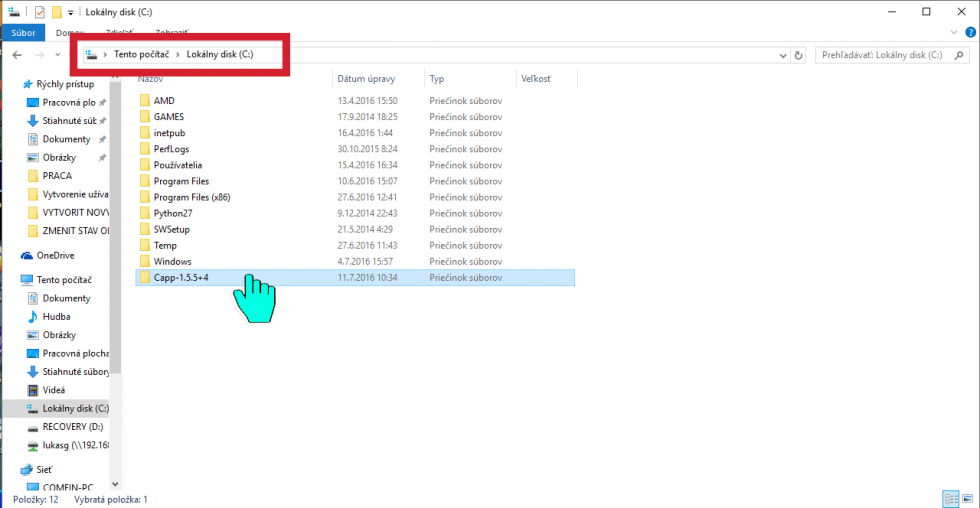
Task: Click Tento počítač in the address breadcrumb
Action: tap(141, 54)
